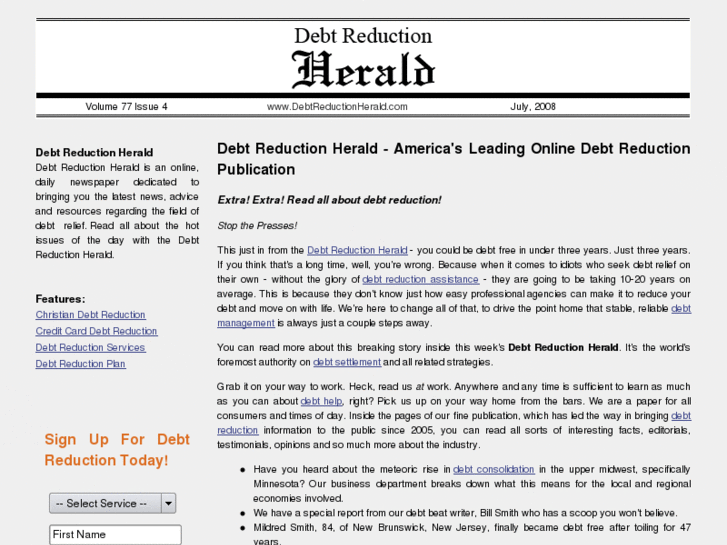Viewport: 727px width, 545px height.
Task: Select the 'America's Leading Online Debt Reduction Publication' headline
Action: coord(453,159)
